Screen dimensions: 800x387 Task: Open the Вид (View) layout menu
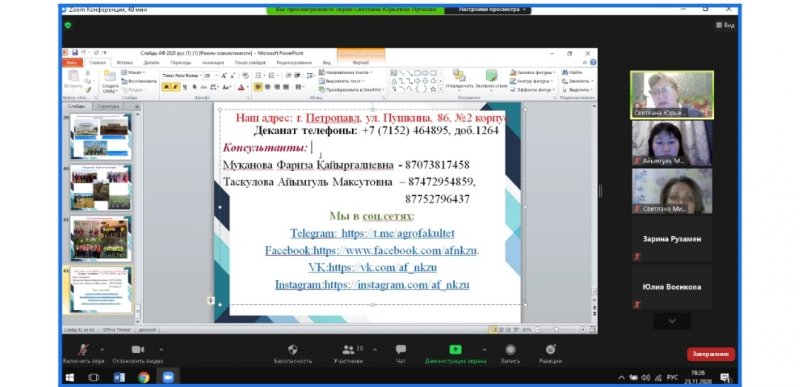click(725, 25)
